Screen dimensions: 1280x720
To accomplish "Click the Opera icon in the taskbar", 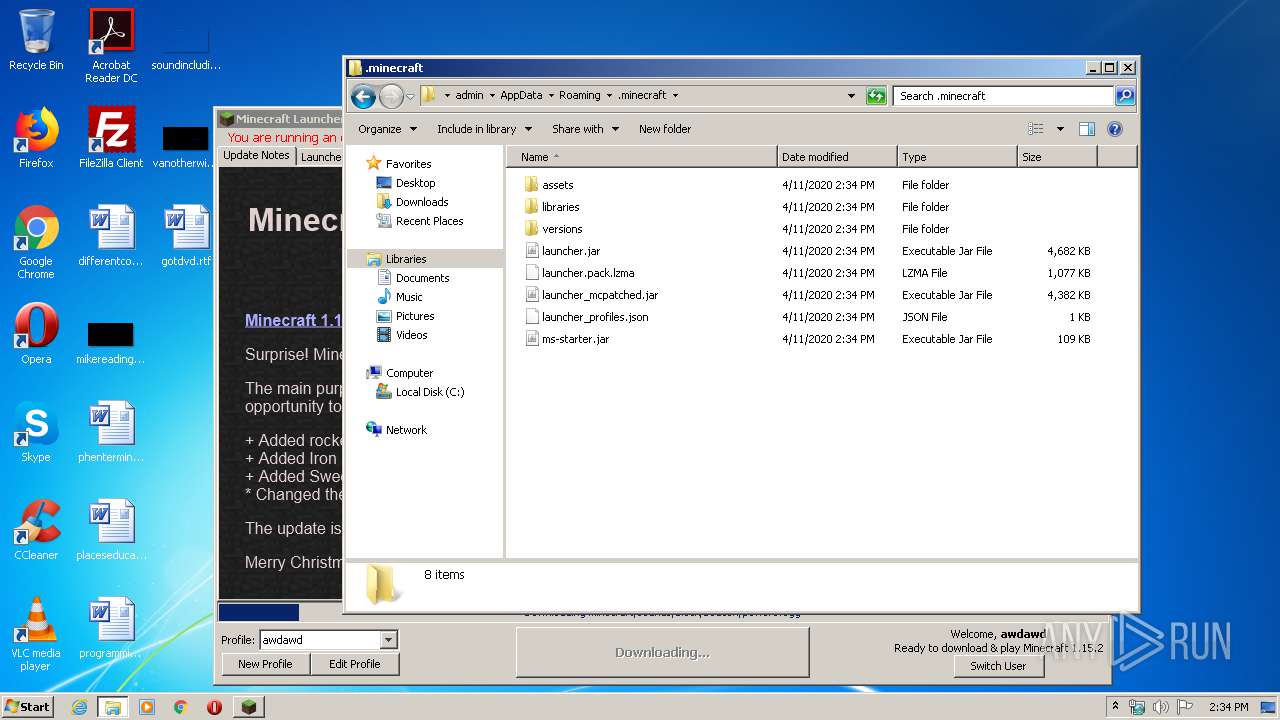I will coord(214,707).
